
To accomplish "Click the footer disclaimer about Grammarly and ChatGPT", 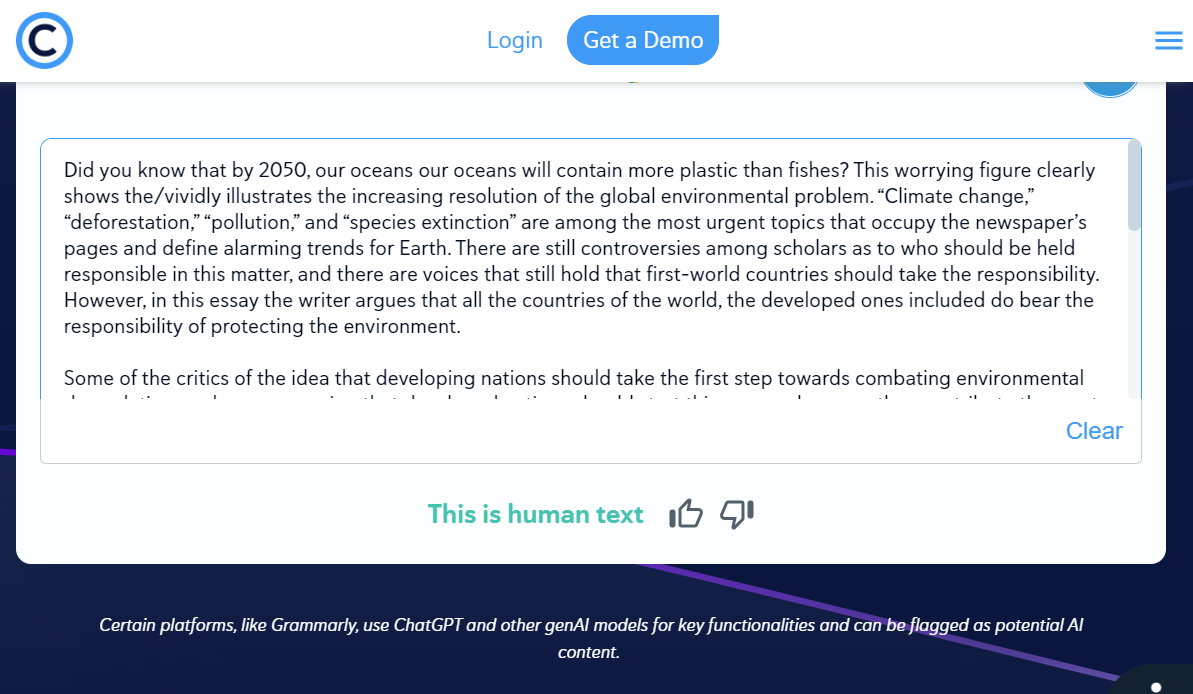I will [x=590, y=638].
